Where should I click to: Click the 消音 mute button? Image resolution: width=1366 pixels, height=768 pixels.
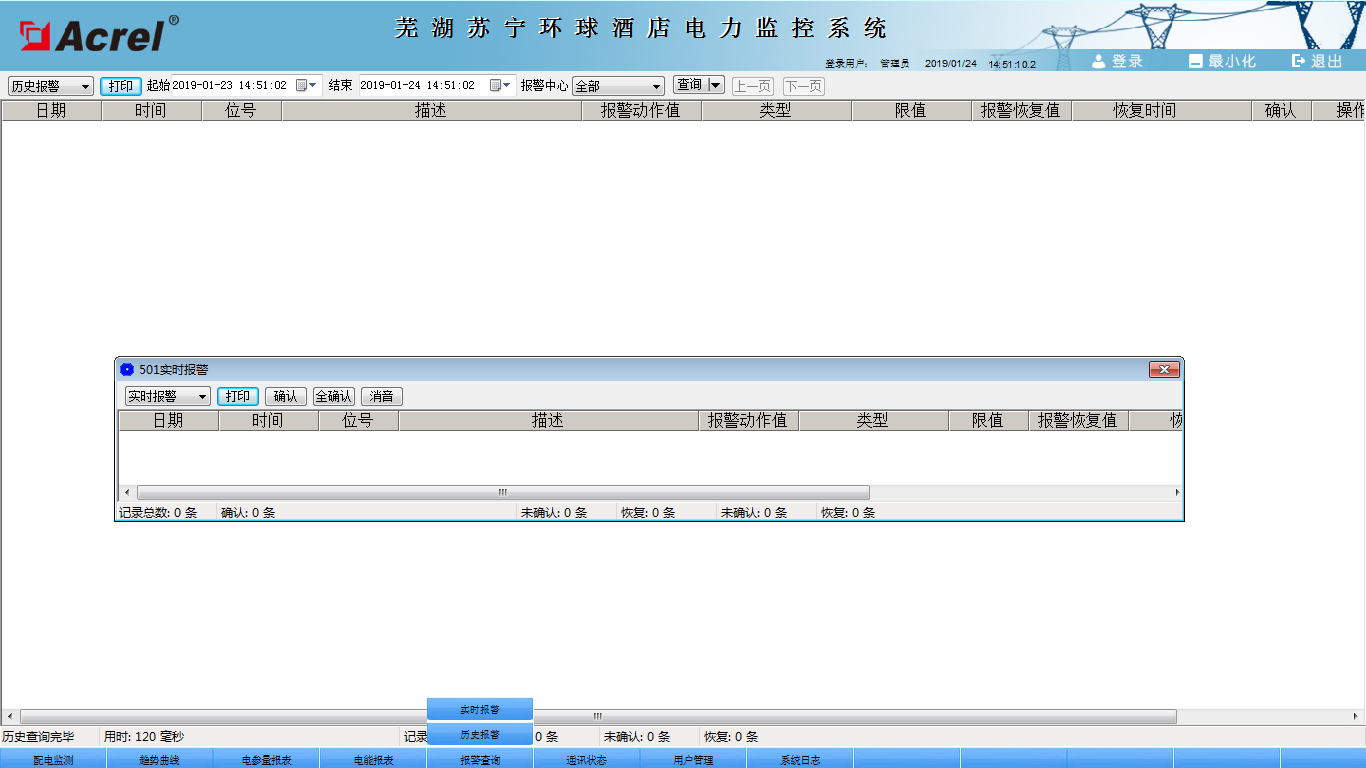tap(381, 397)
